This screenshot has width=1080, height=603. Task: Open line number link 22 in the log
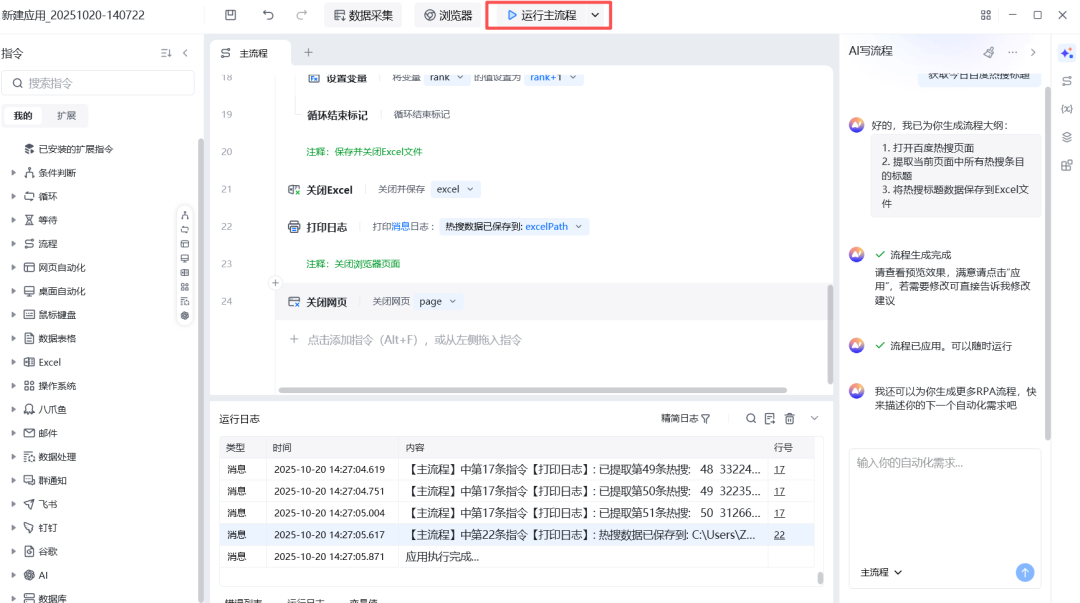point(779,535)
